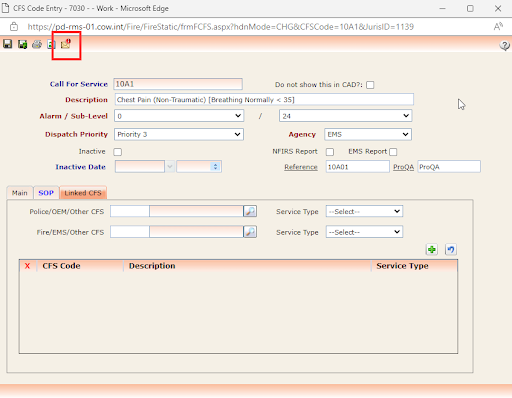Click the Reference field containing 10A01
Viewport: 512px width, 398px height.
358,167
